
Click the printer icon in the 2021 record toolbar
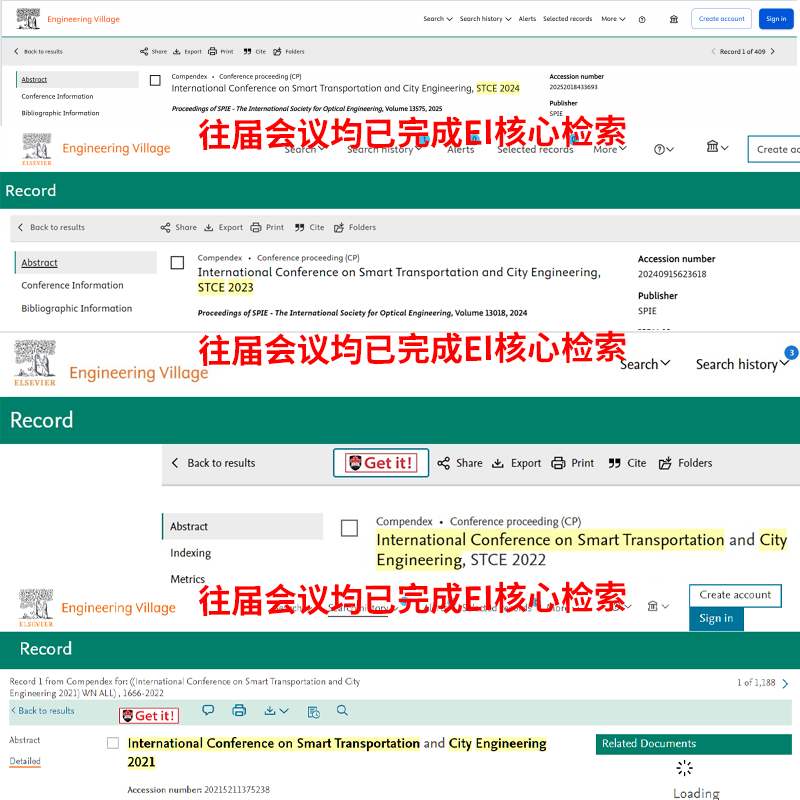tap(239, 710)
